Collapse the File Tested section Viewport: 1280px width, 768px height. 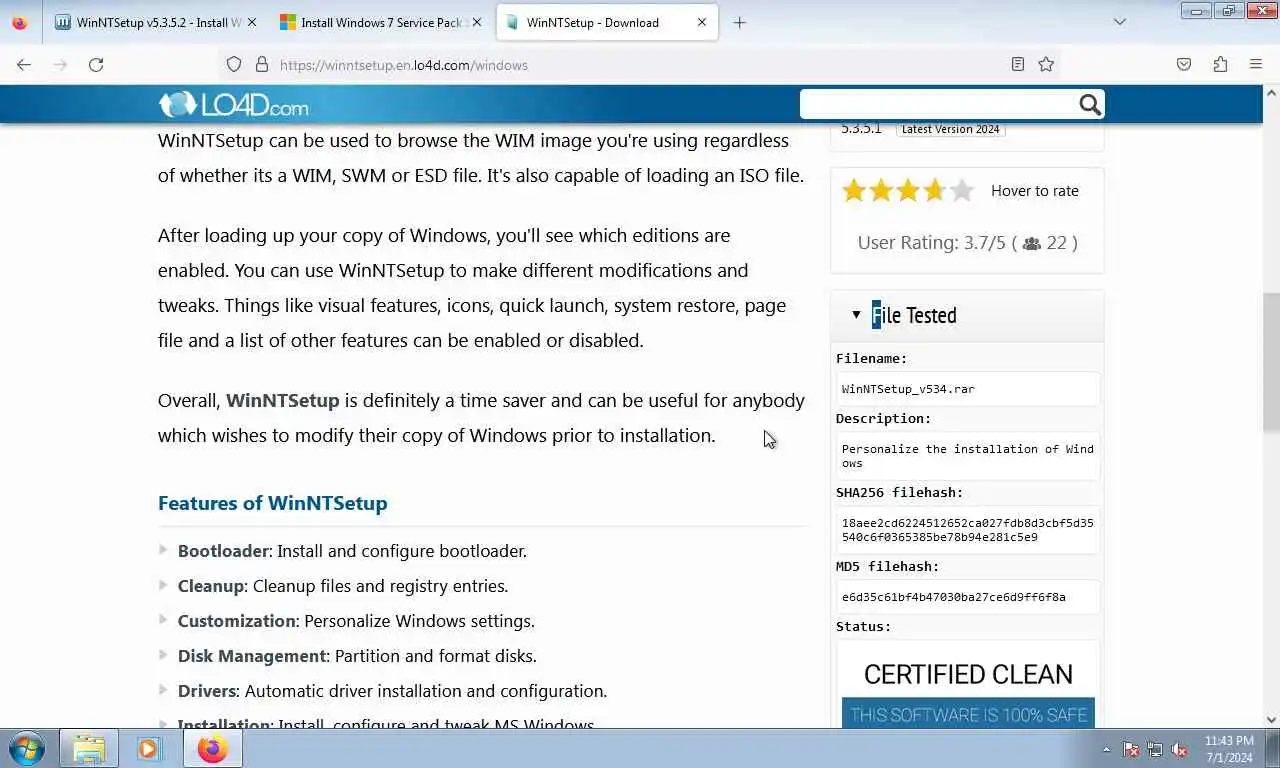[x=856, y=314]
